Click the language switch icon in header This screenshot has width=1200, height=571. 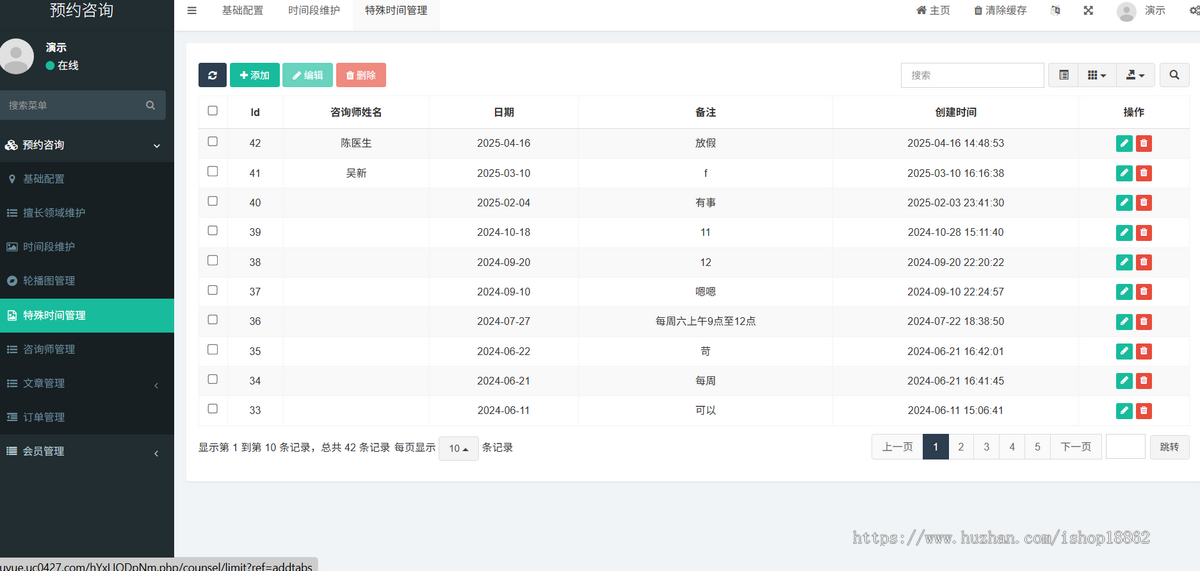coord(1055,10)
